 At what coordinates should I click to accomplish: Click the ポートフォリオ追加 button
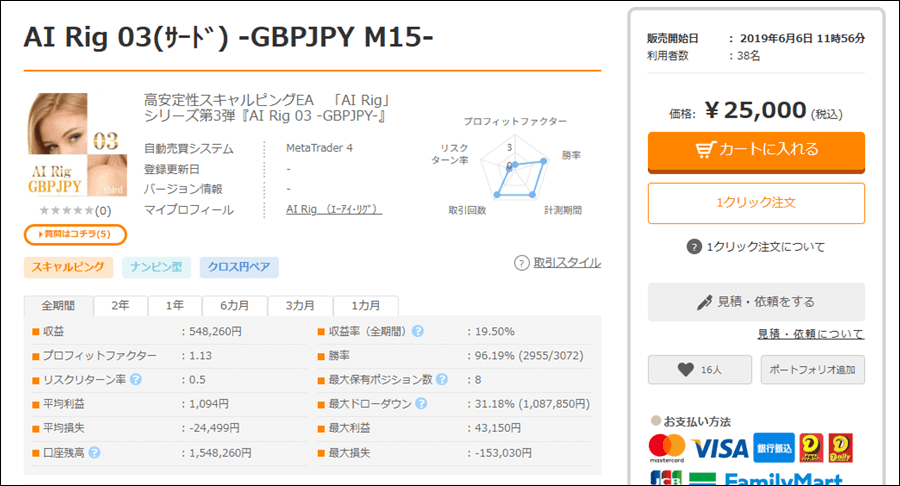812,370
